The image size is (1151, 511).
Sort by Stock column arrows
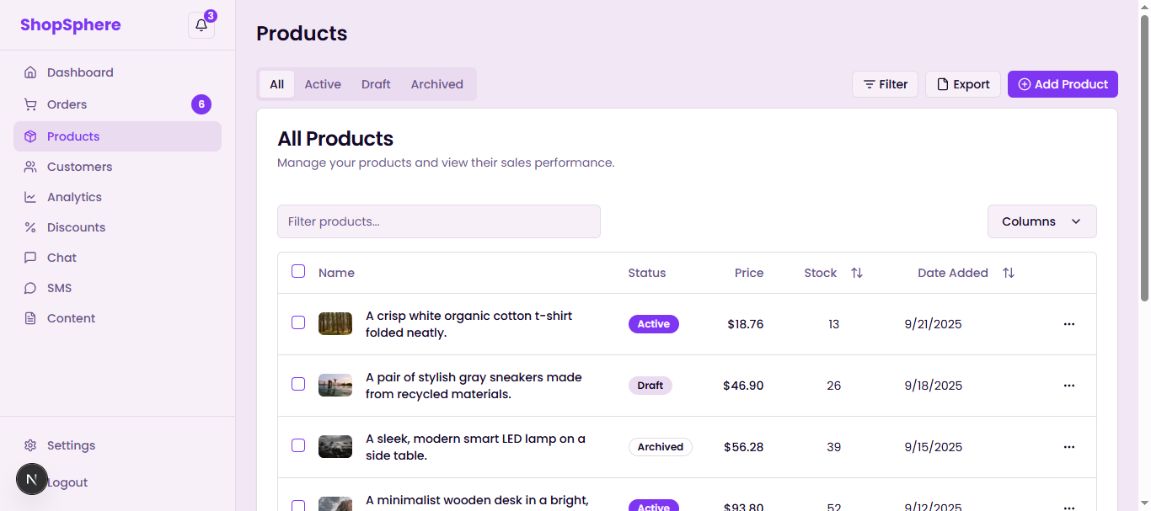[856, 273]
